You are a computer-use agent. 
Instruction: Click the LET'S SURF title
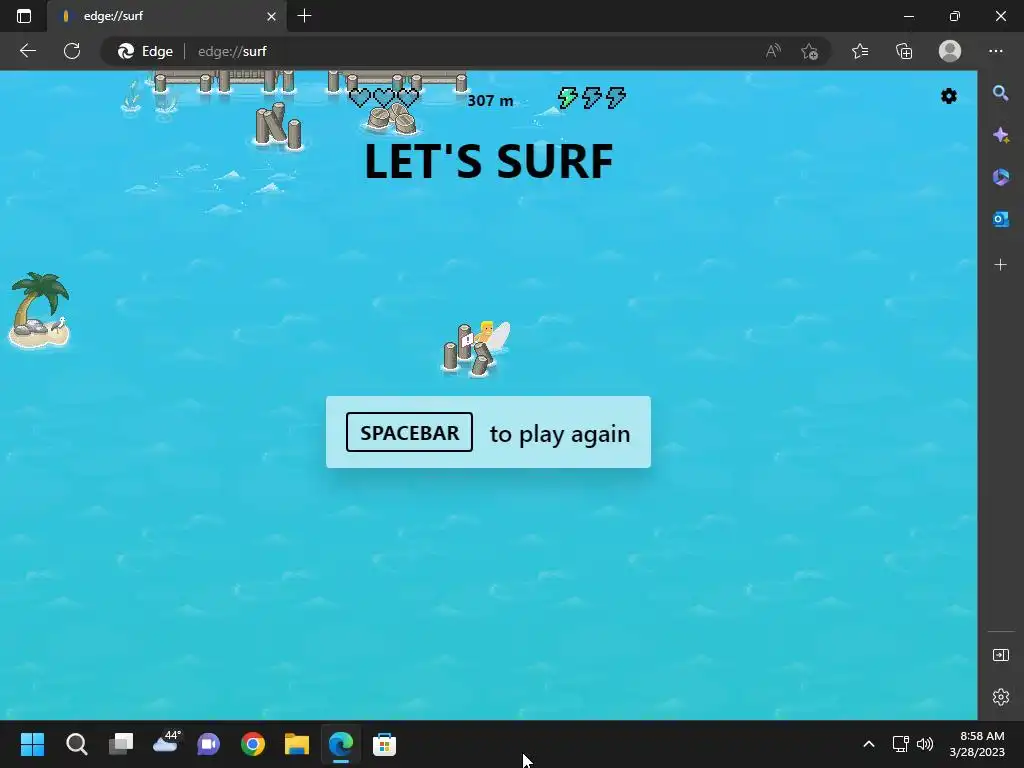[488, 161]
